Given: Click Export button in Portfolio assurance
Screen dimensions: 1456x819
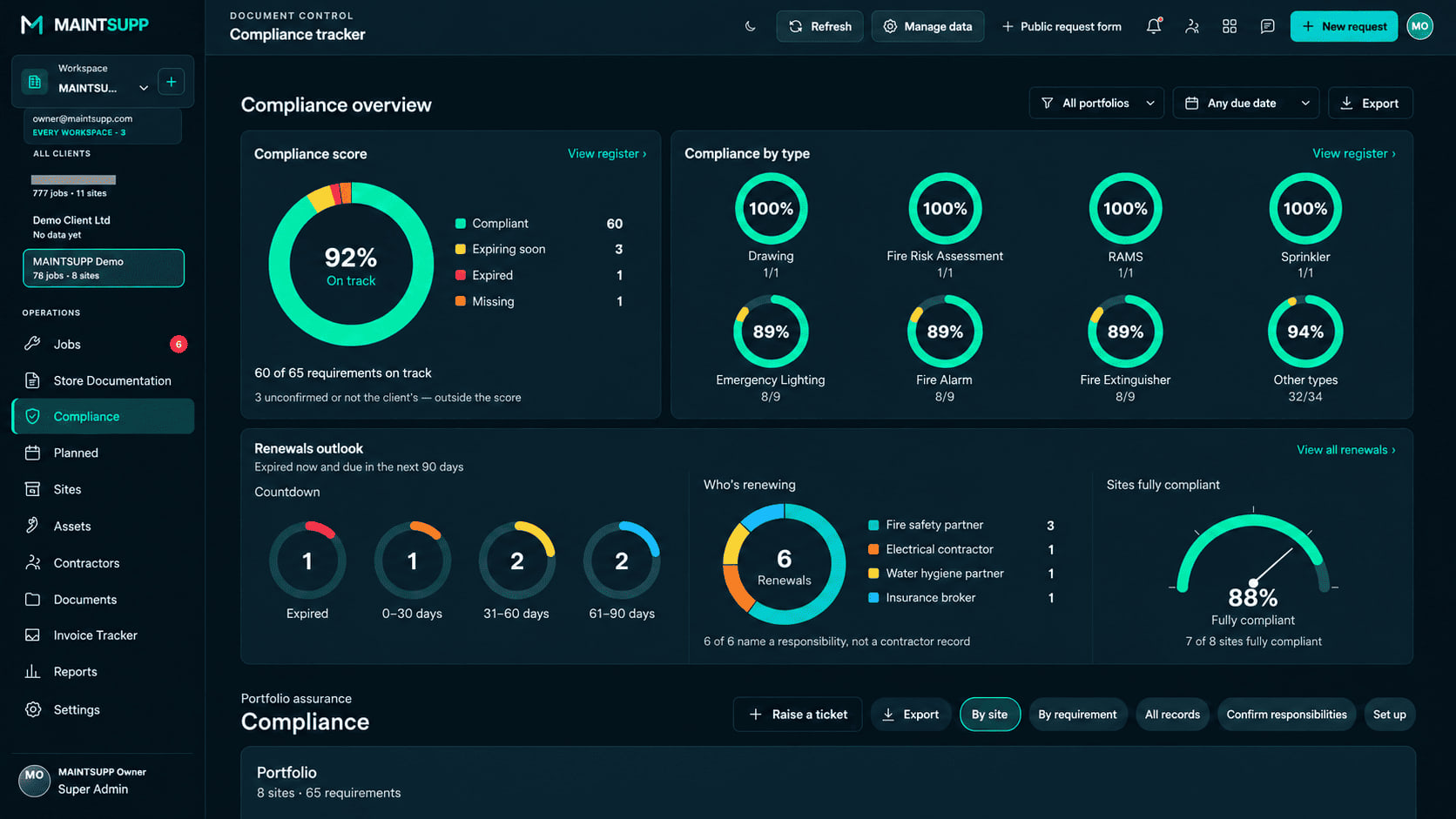Looking at the screenshot, I should coord(910,715).
